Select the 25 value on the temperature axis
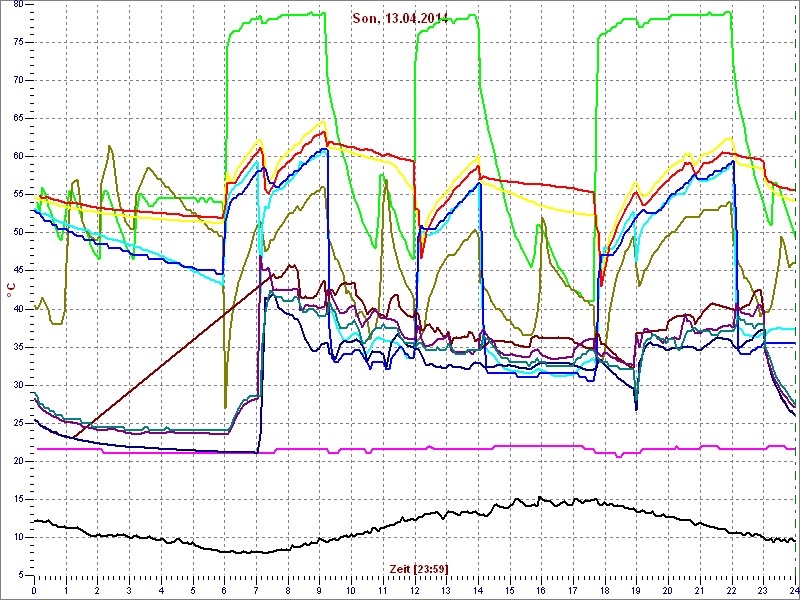 17,423
